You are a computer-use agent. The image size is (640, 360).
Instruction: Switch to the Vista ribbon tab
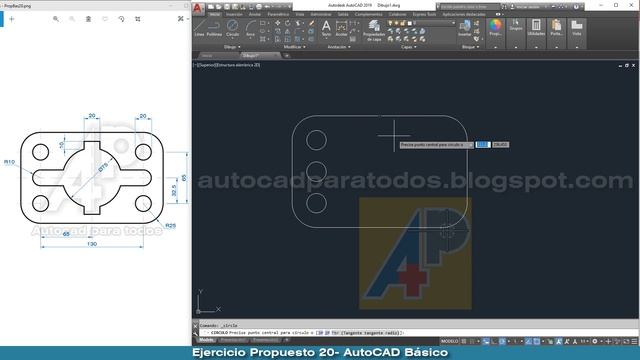300,14
